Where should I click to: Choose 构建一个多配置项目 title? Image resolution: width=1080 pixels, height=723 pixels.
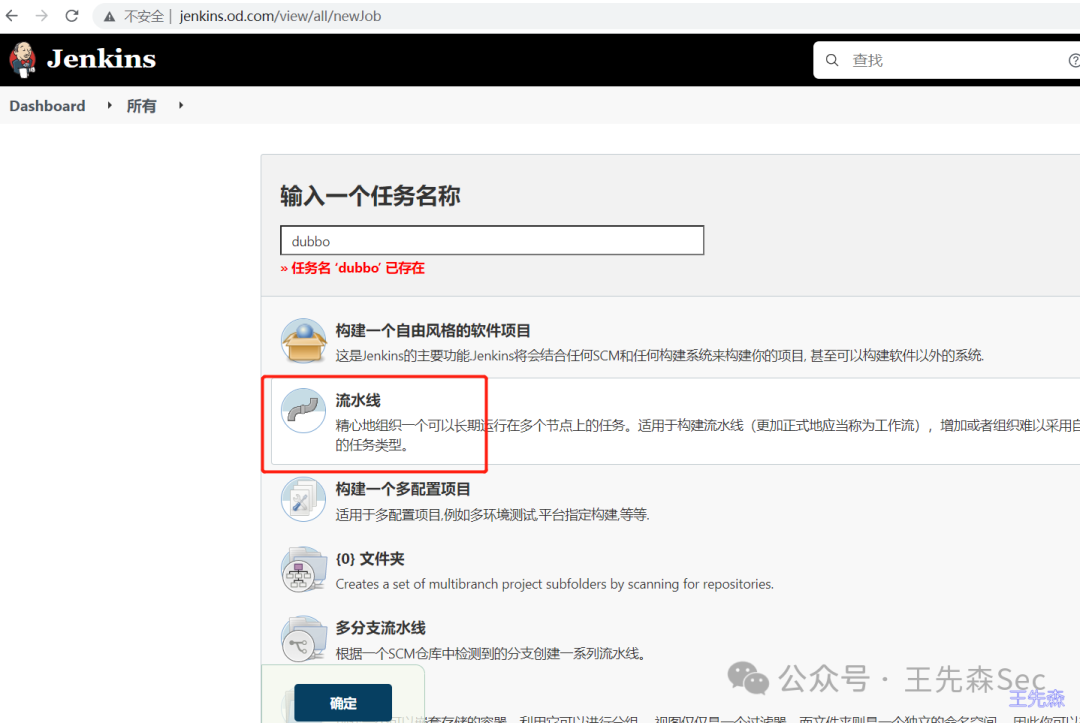tap(403, 489)
